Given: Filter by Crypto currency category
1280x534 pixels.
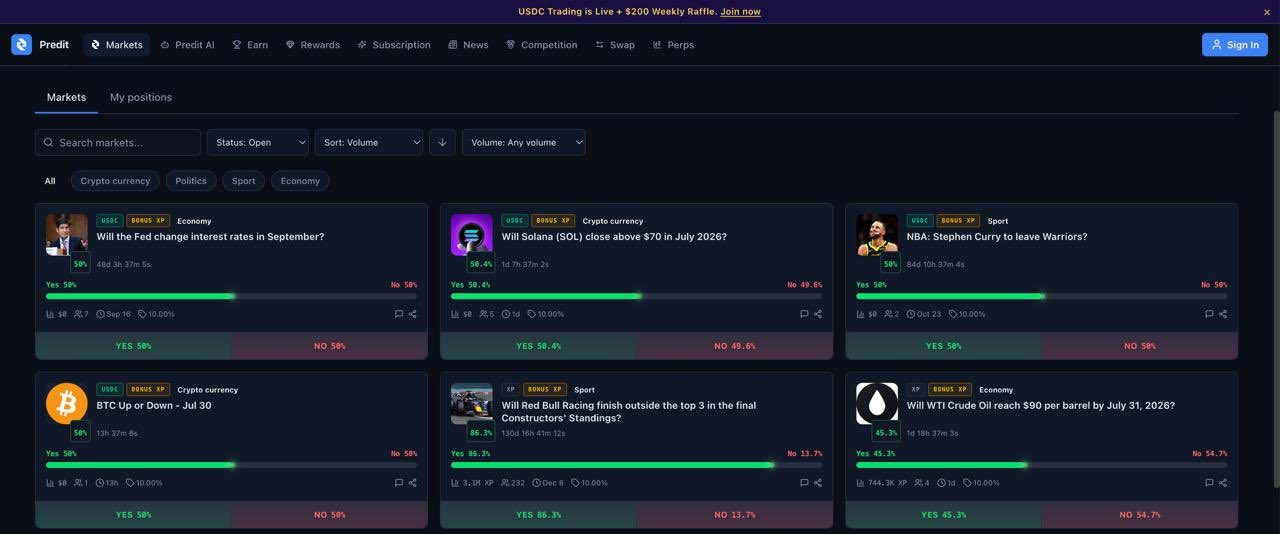Looking at the screenshot, I should pos(115,181).
